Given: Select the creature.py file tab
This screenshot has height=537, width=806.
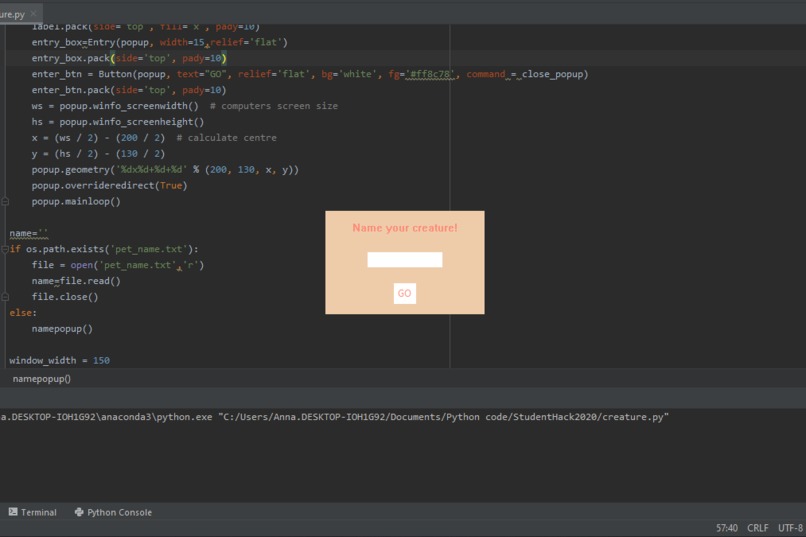Looking at the screenshot, I should click(12, 14).
